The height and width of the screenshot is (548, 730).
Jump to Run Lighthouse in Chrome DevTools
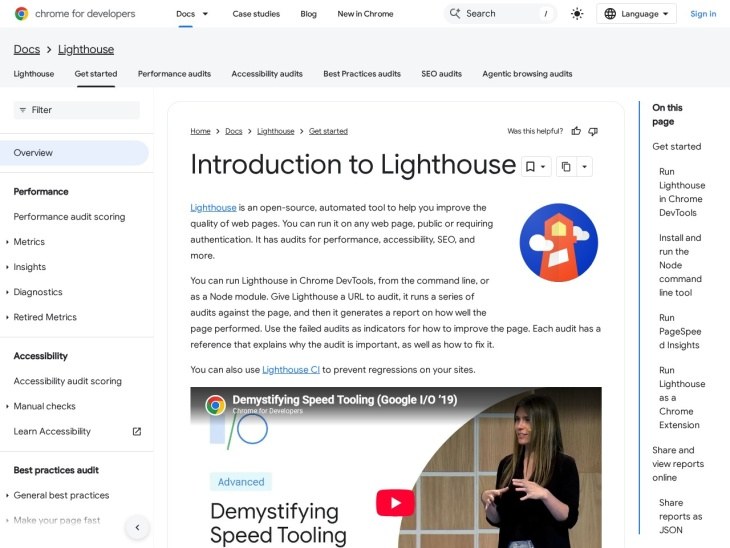pyautogui.click(x=682, y=192)
